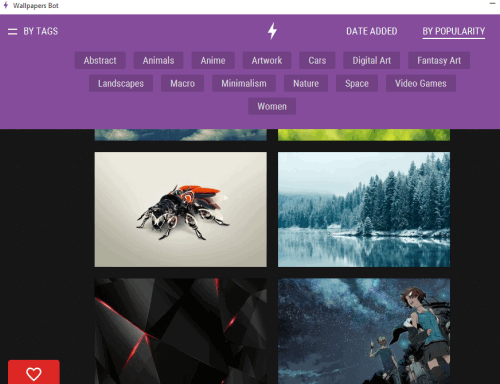Screen dimensions: 500x384
Task: Filter by the Abstract tag
Action: (100, 60)
